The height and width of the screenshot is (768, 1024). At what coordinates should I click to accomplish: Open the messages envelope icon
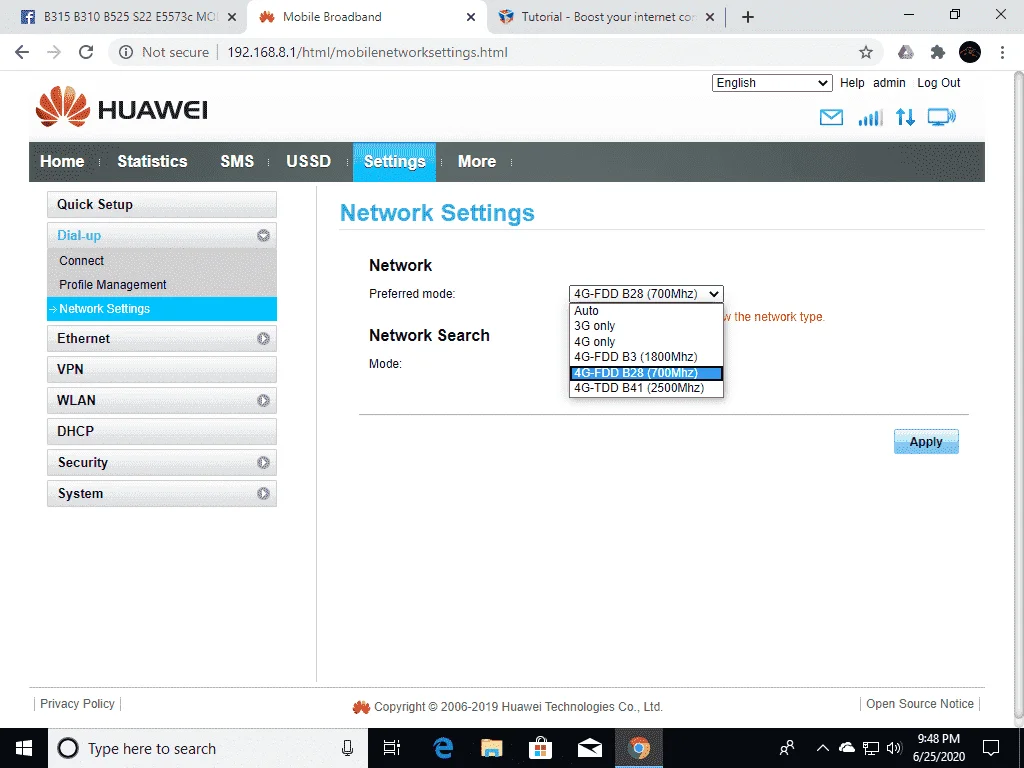(831, 118)
